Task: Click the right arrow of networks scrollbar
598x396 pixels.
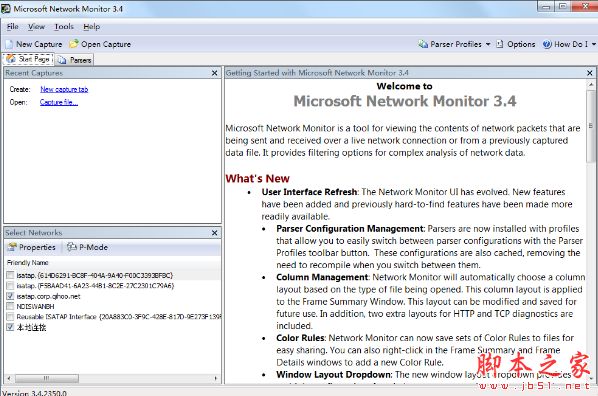Action: [x=216, y=378]
